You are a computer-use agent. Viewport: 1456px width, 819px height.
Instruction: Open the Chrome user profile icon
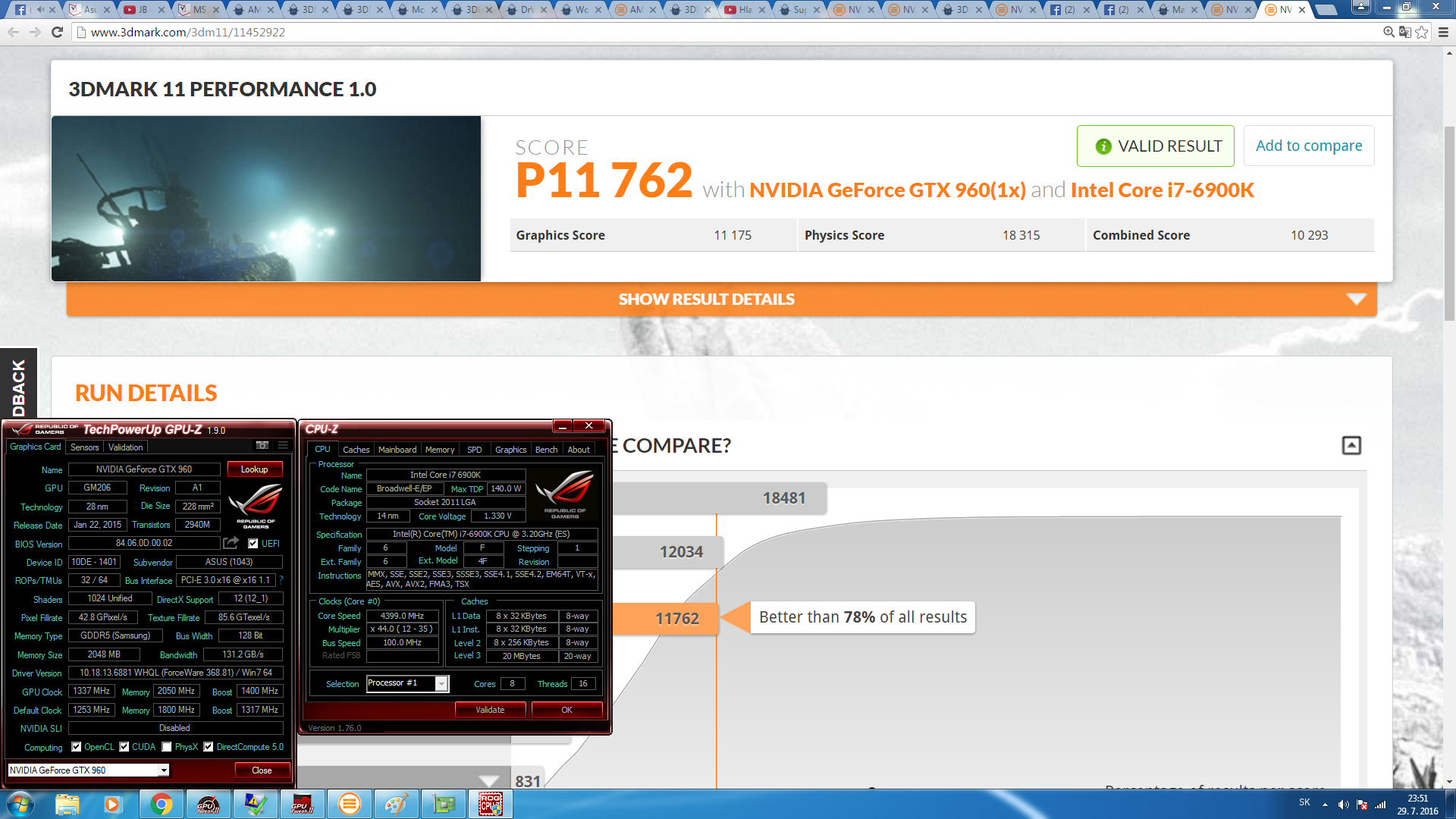pos(1361,7)
